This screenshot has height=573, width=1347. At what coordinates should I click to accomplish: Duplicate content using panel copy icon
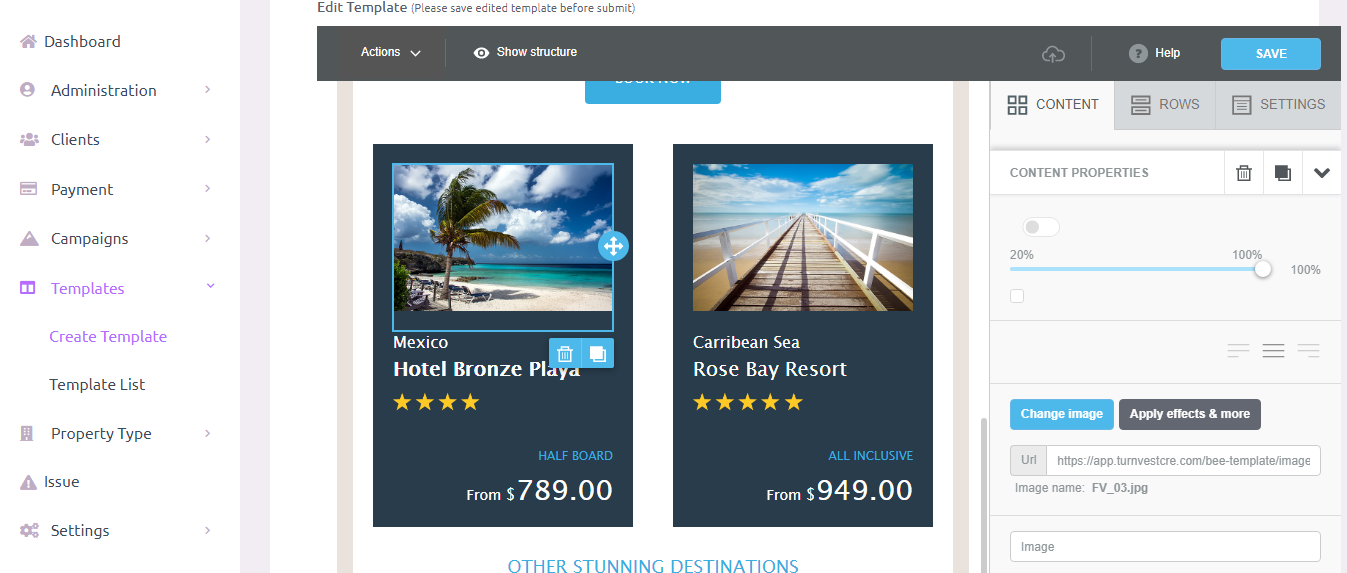pyautogui.click(x=1283, y=173)
